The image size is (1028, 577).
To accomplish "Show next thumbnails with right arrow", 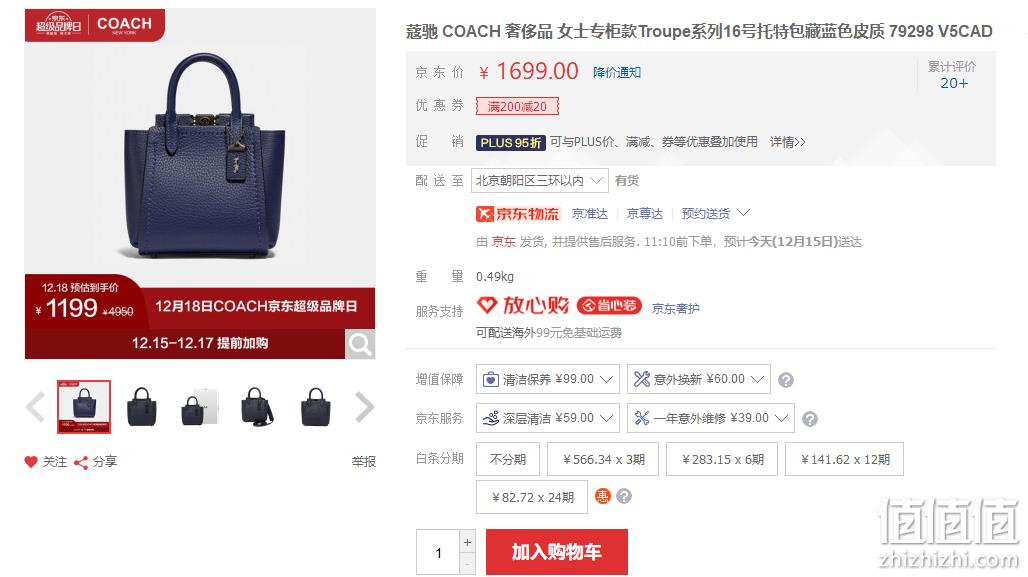I will click(365, 407).
